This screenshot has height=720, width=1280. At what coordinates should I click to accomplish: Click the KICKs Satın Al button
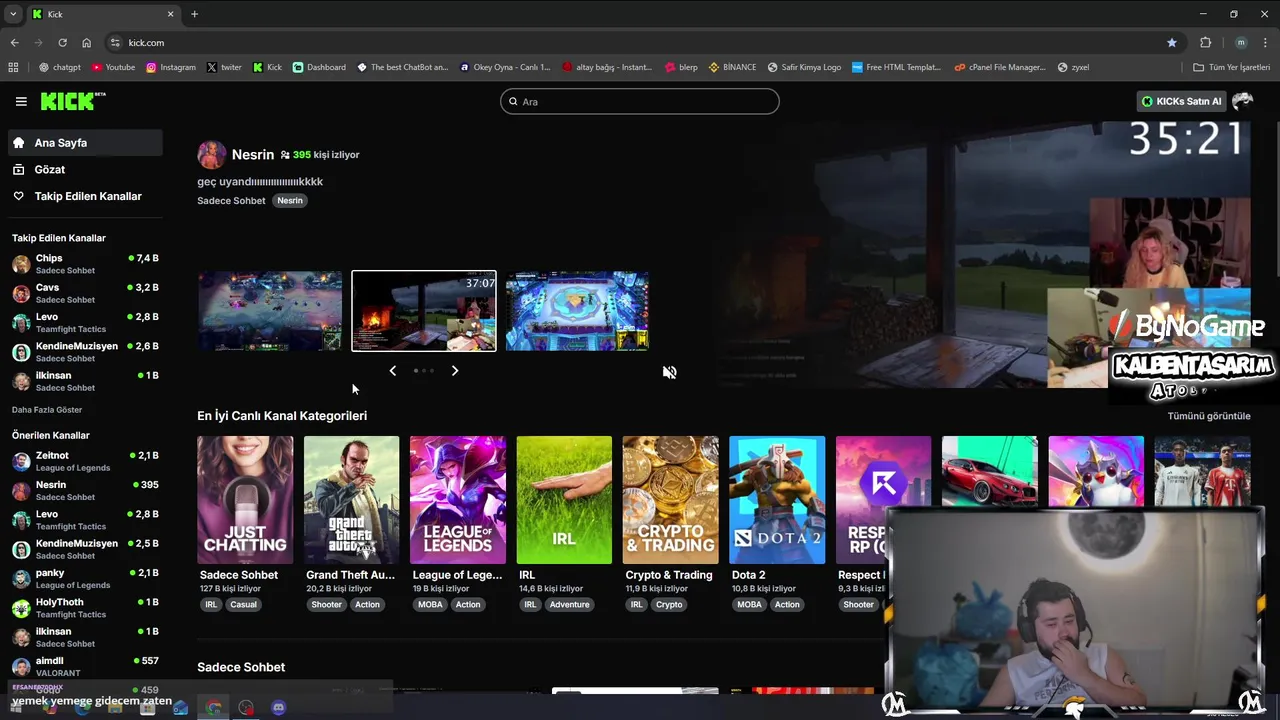pyautogui.click(x=1181, y=101)
